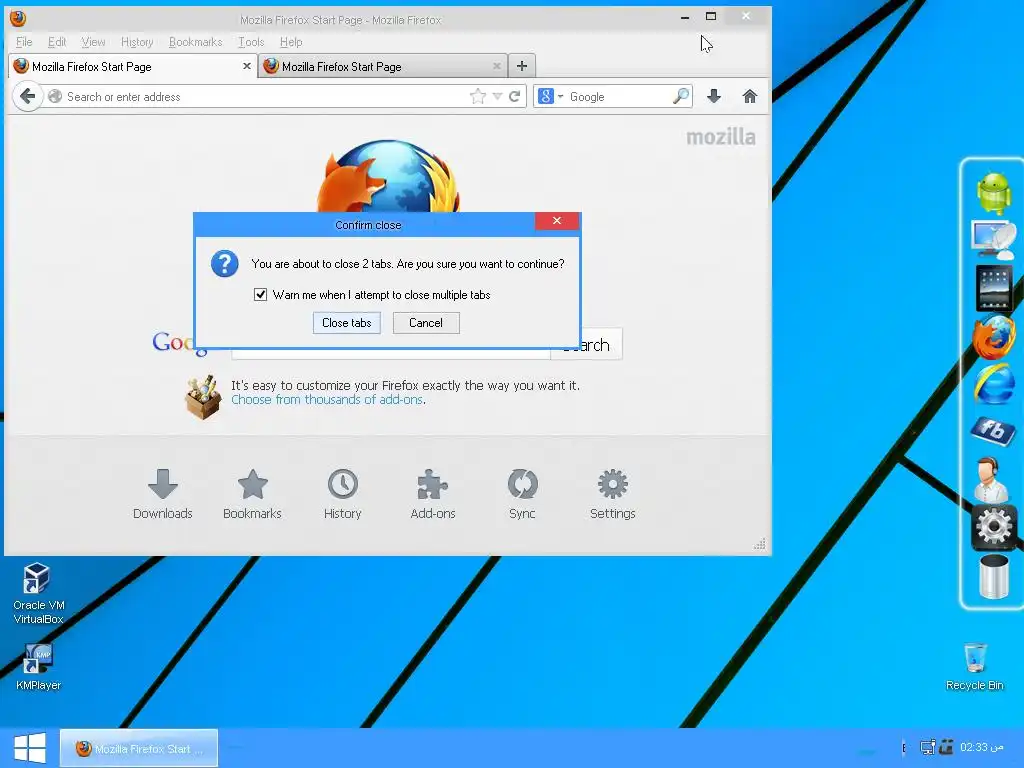The image size is (1024, 768).
Task: Select Oracle VM VirtualBox desktop shortcut
Action: click(x=38, y=594)
